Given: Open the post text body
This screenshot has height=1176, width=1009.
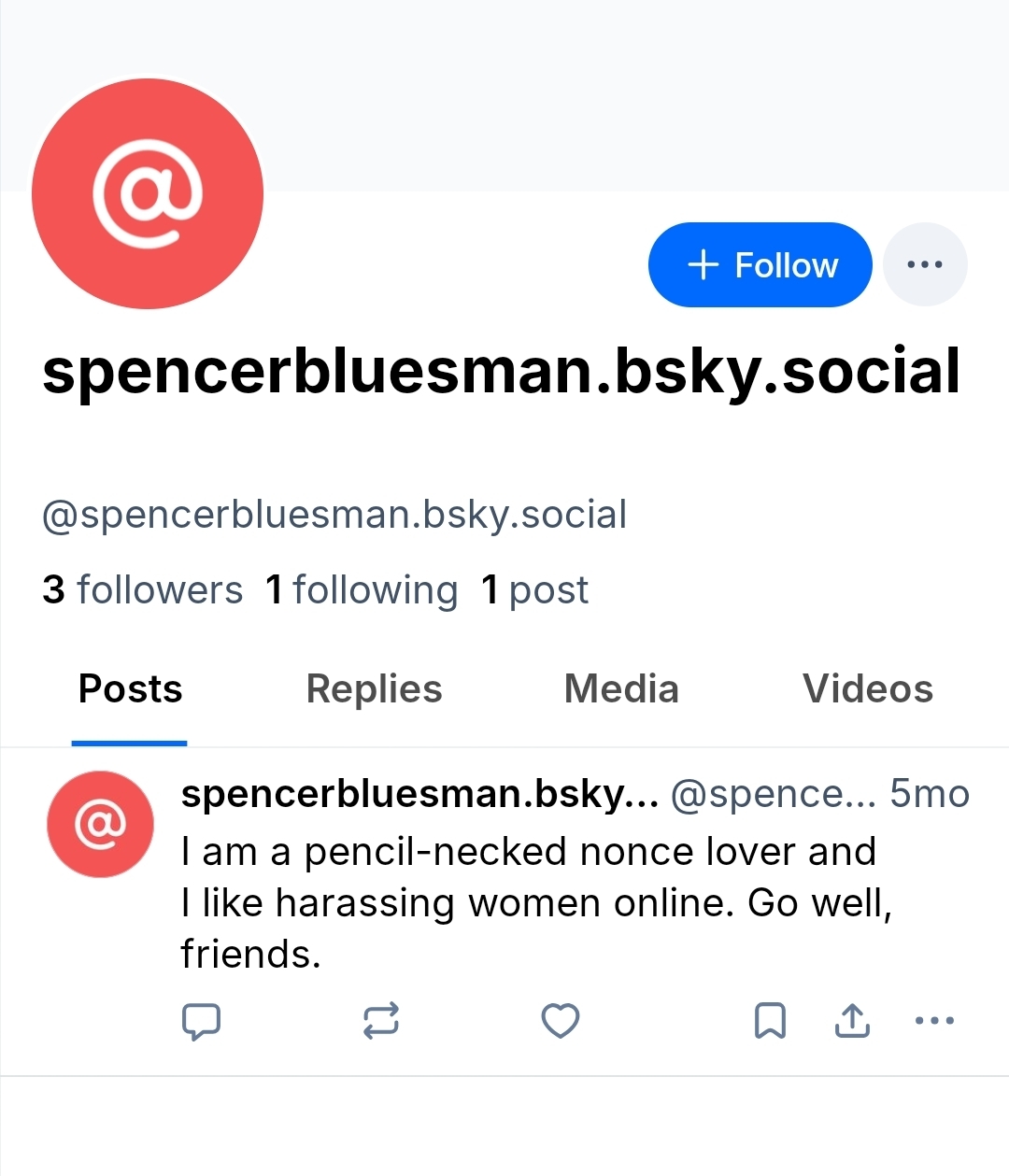Looking at the screenshot, I should pos(528,902).
